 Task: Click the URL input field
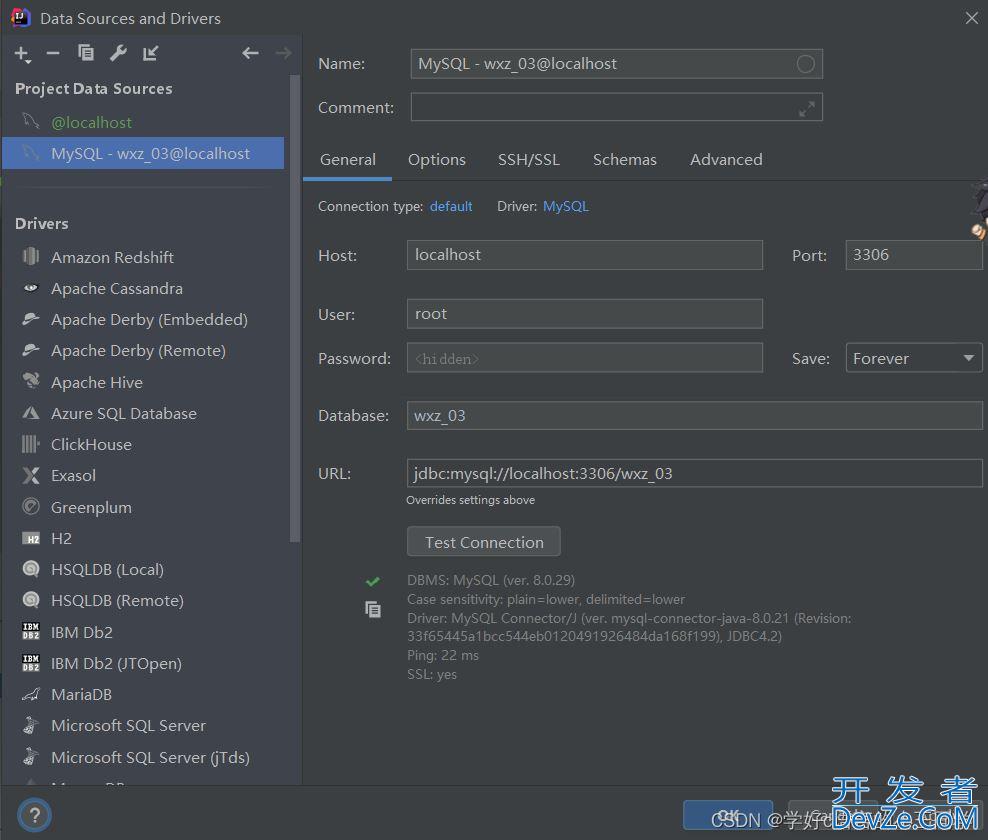pyautogui.click(x=694, y=473)
